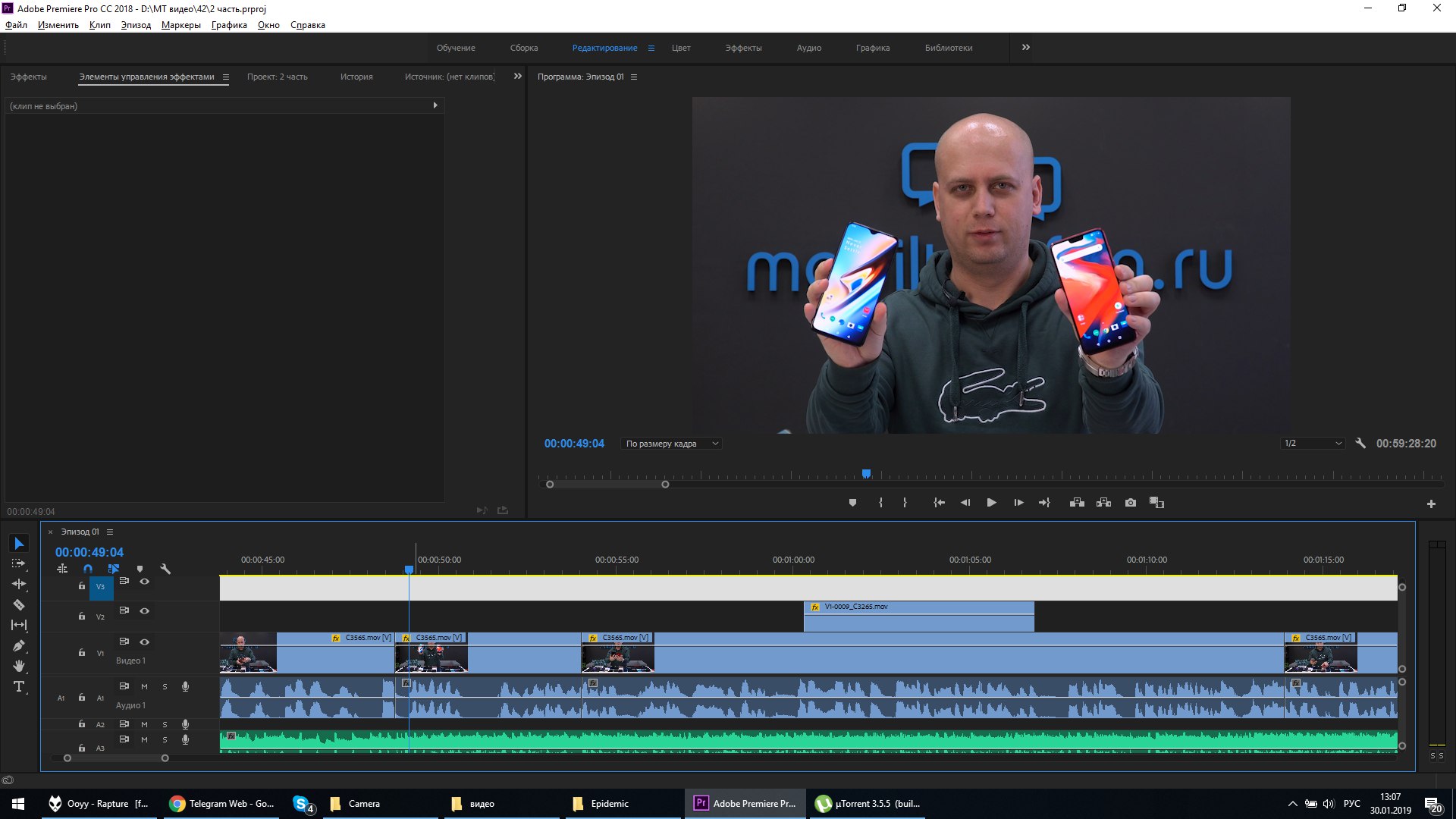This screenshot has height=819, width=1456.
Task: Mute audio track A1
Action: 144,686
